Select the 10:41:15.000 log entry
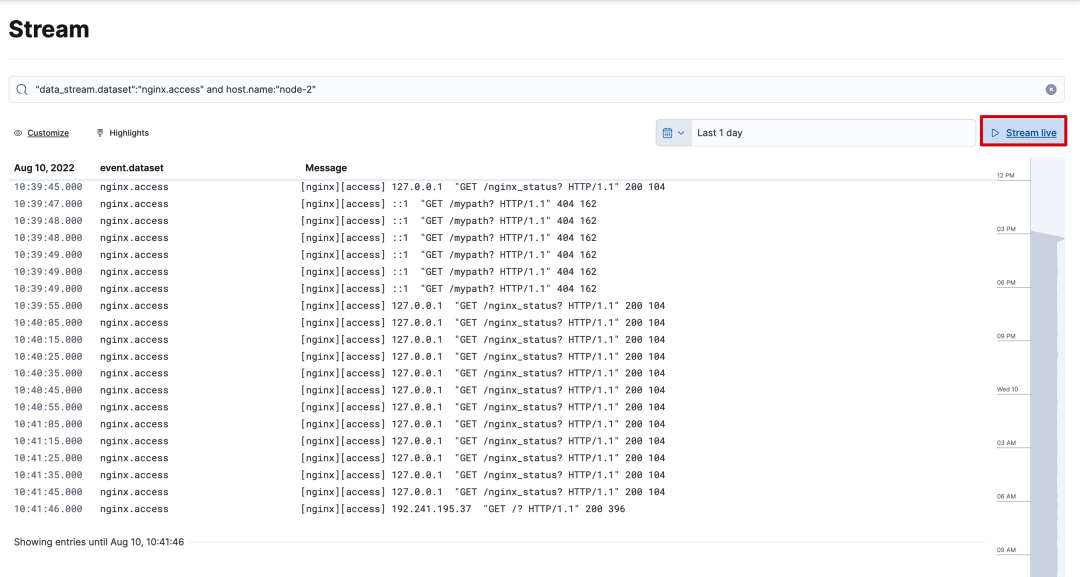Image resolution: width=1080 pixels, height=577 pixels. point(498,441)
